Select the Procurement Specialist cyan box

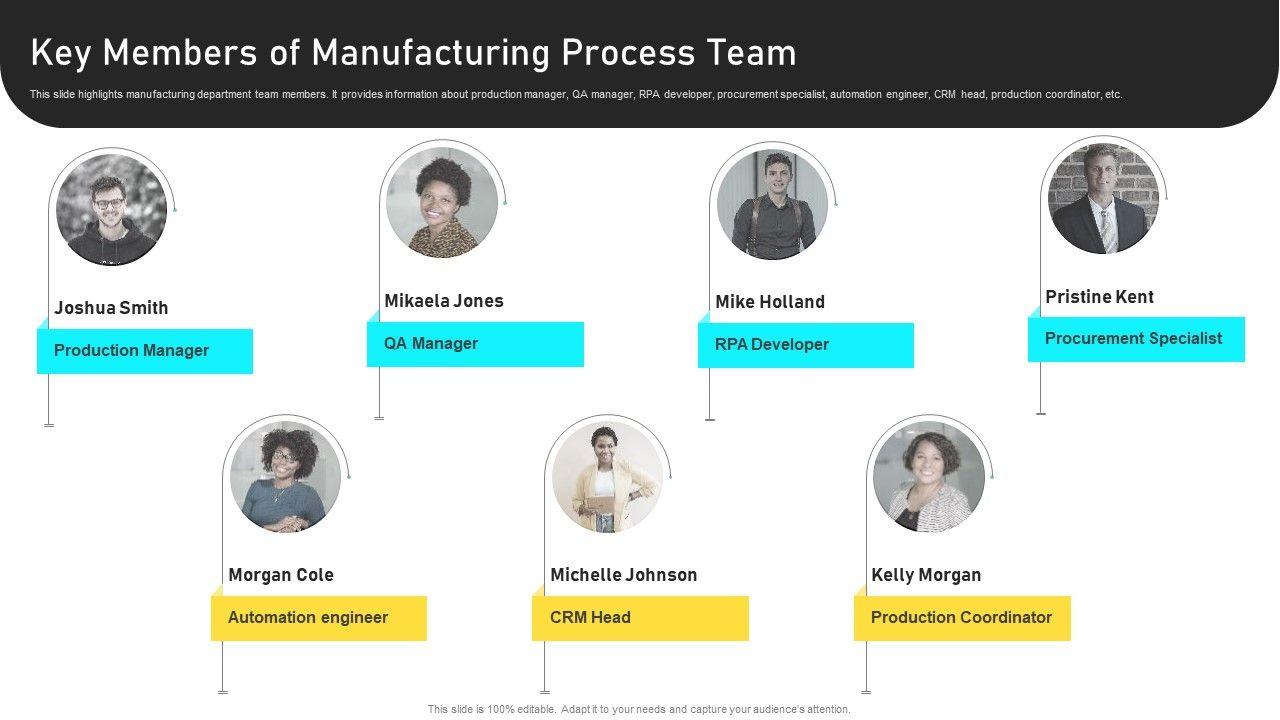click(1136, 339)
